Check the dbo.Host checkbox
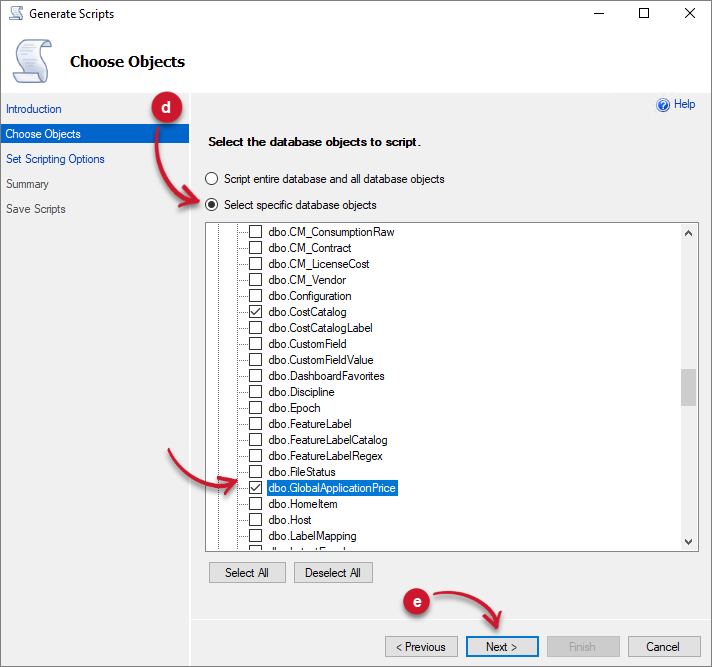Screen dimensions: 712x667 [x=256, y=519]
